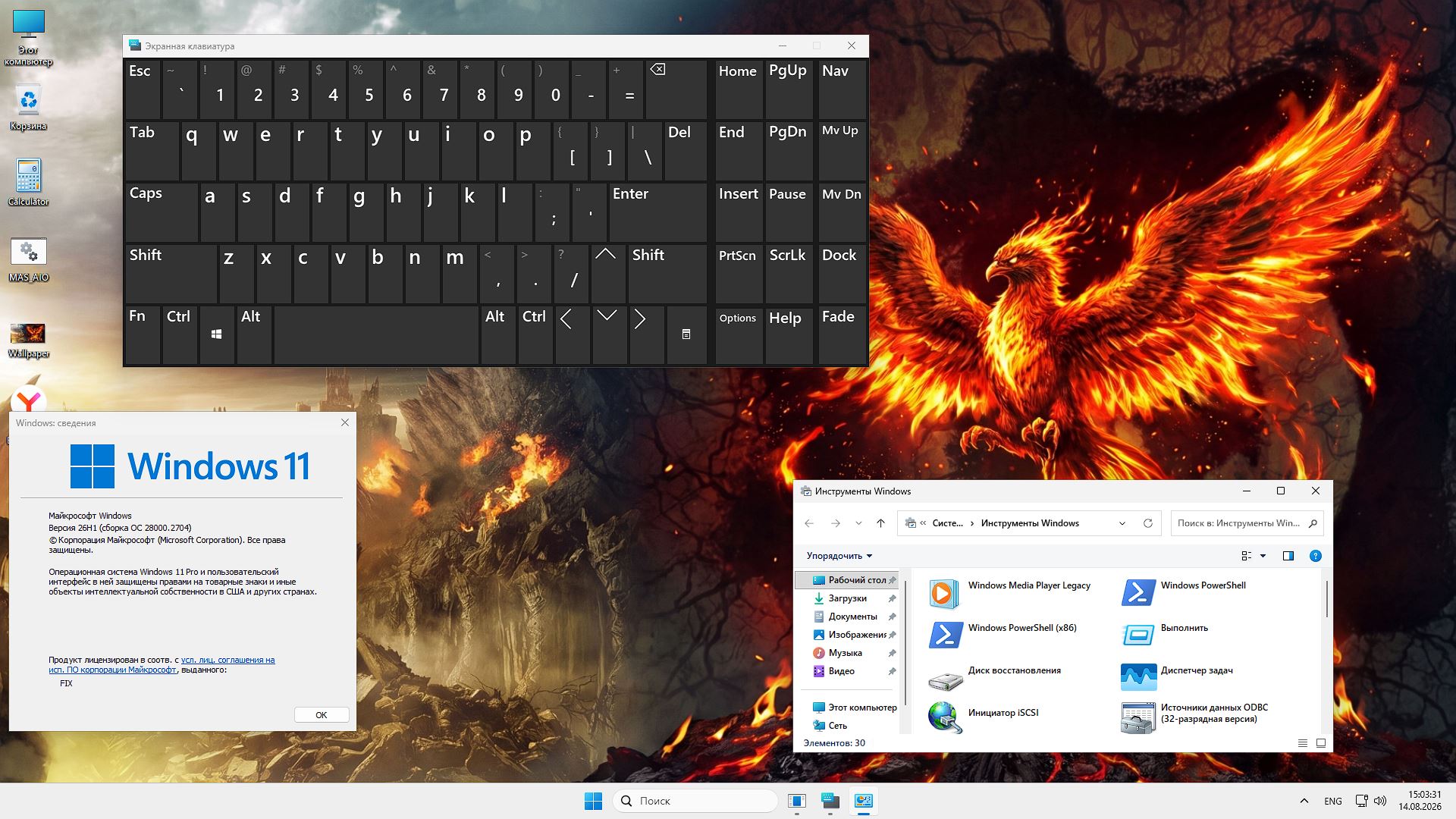Toggle the Nav mode key

842,89
